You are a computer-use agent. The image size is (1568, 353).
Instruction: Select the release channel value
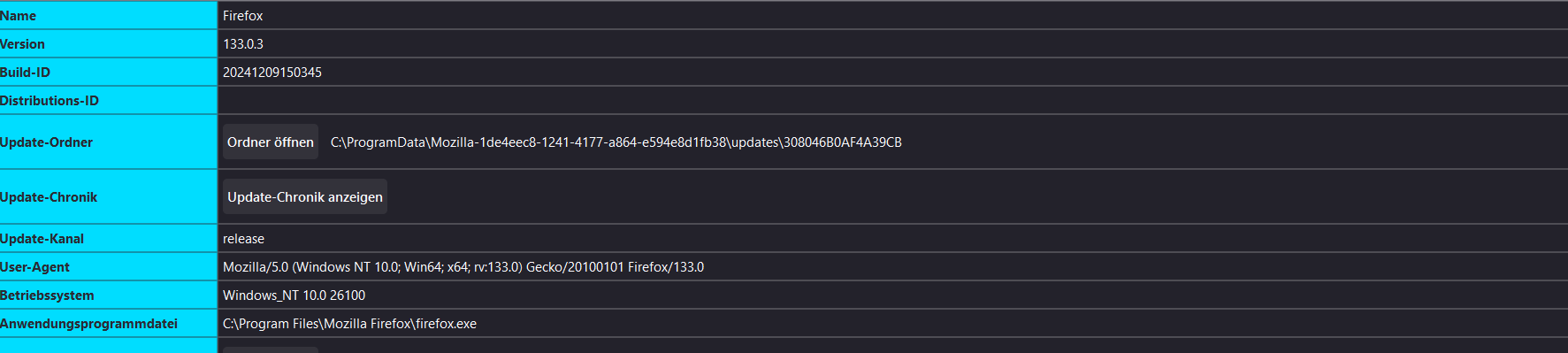pyautogui.click(x=244, y=239)
